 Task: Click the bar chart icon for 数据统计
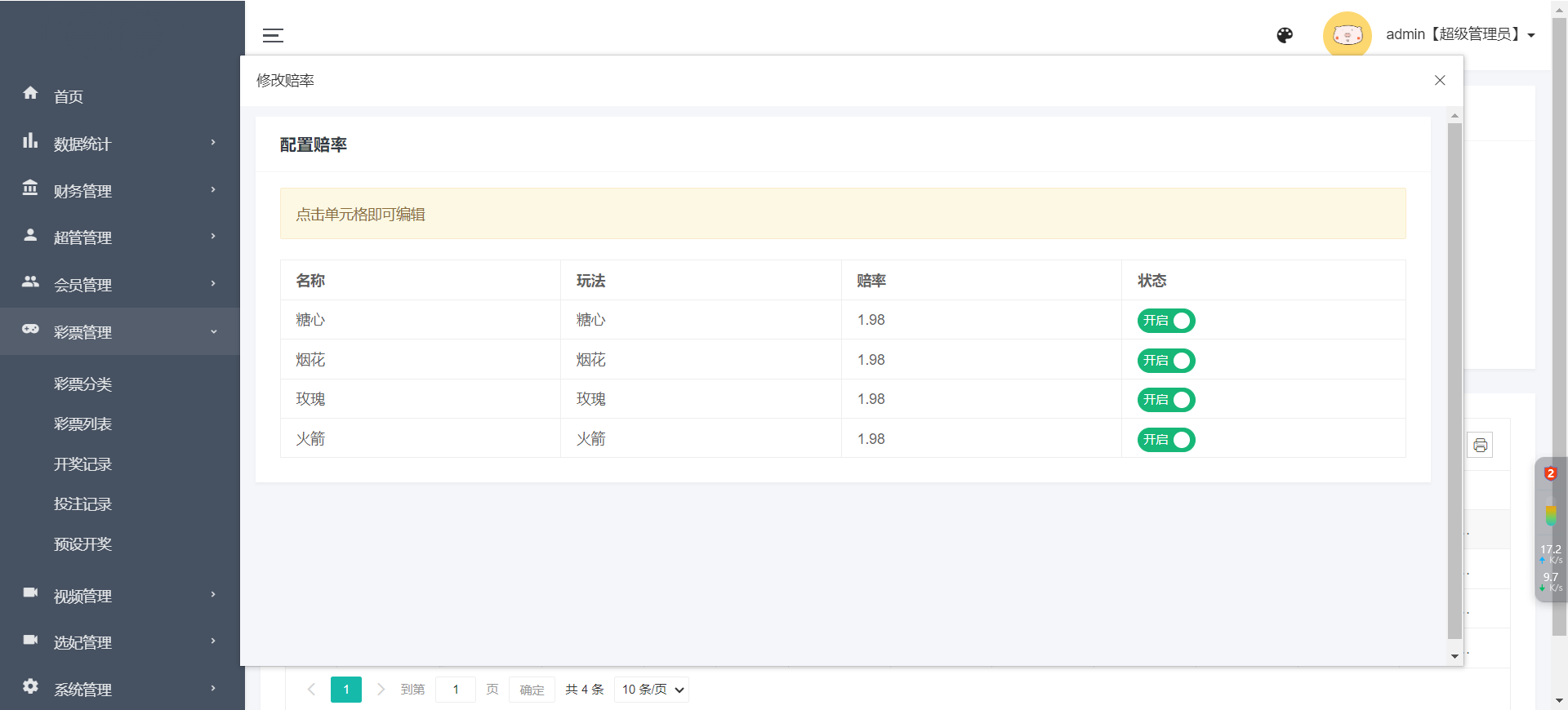[30, 140]
